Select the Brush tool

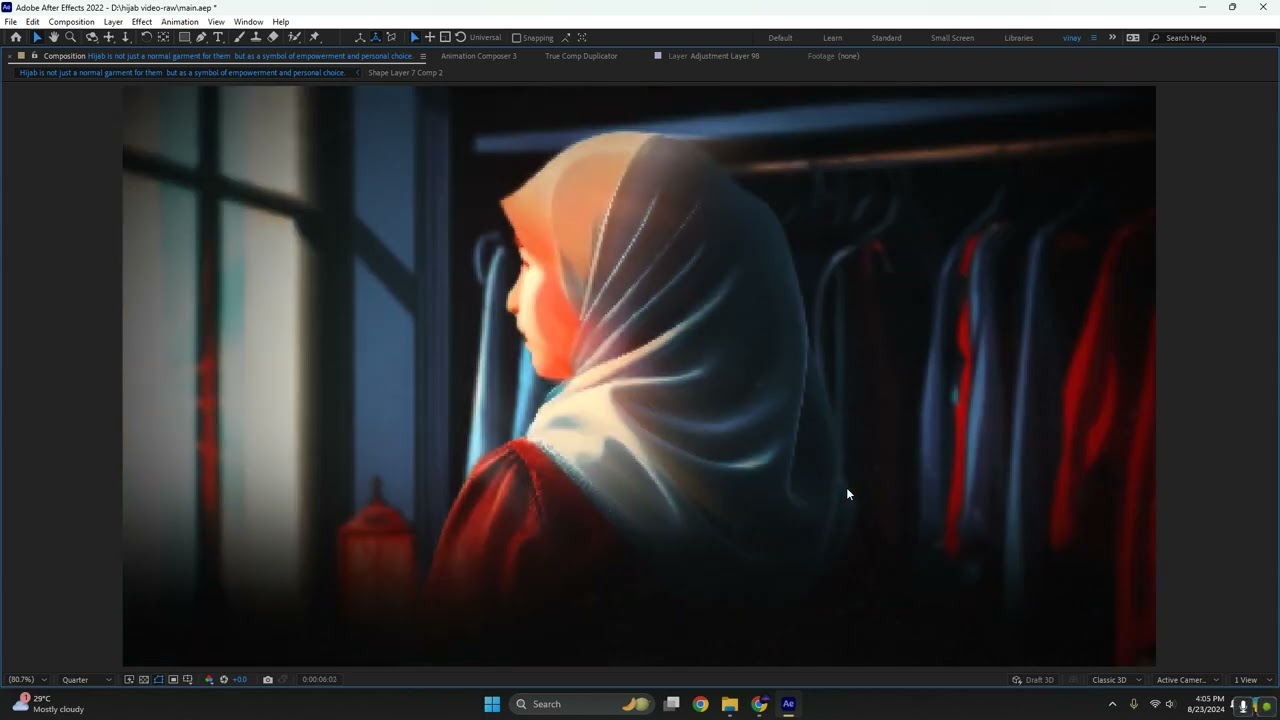coord(240,38)
